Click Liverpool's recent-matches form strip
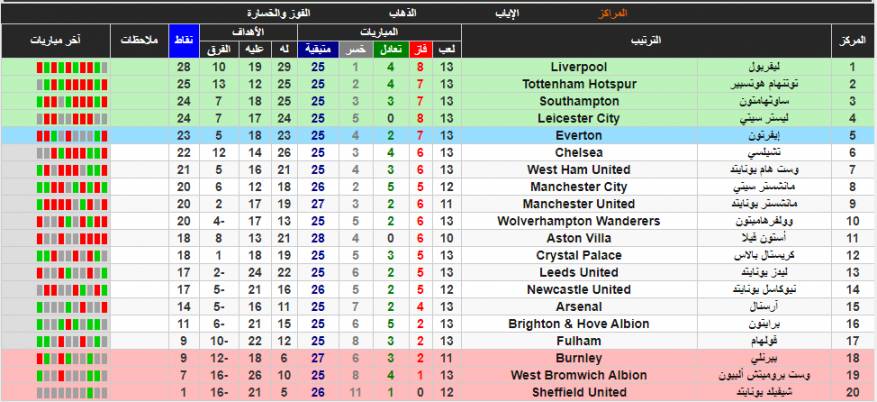 point(56,67)
